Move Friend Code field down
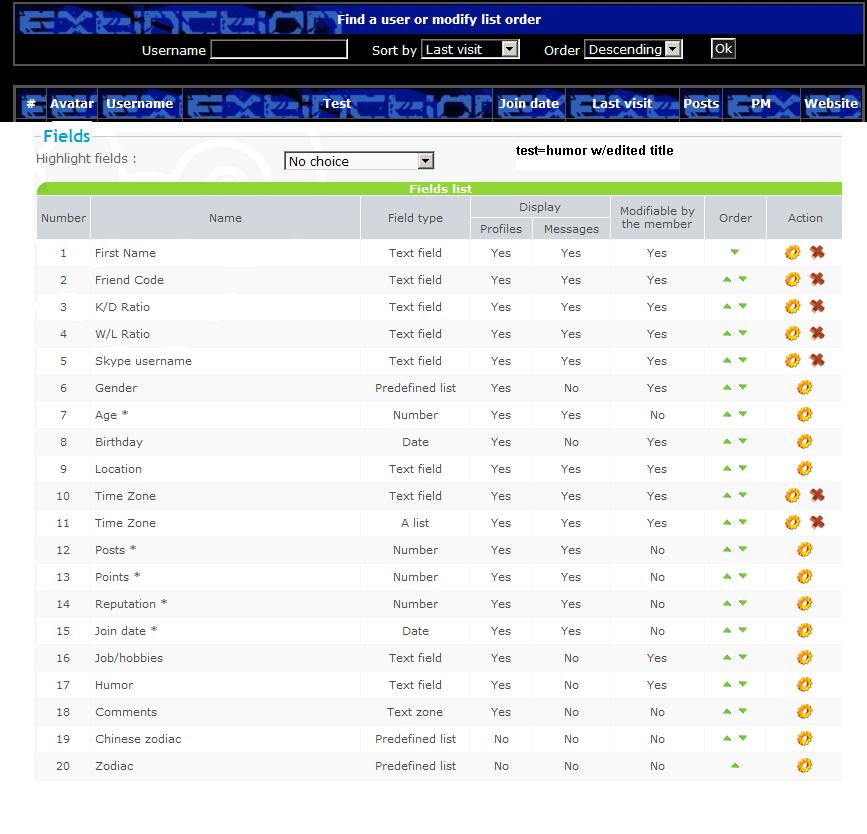This screenshot has width=867, height=834. [743, 279]
